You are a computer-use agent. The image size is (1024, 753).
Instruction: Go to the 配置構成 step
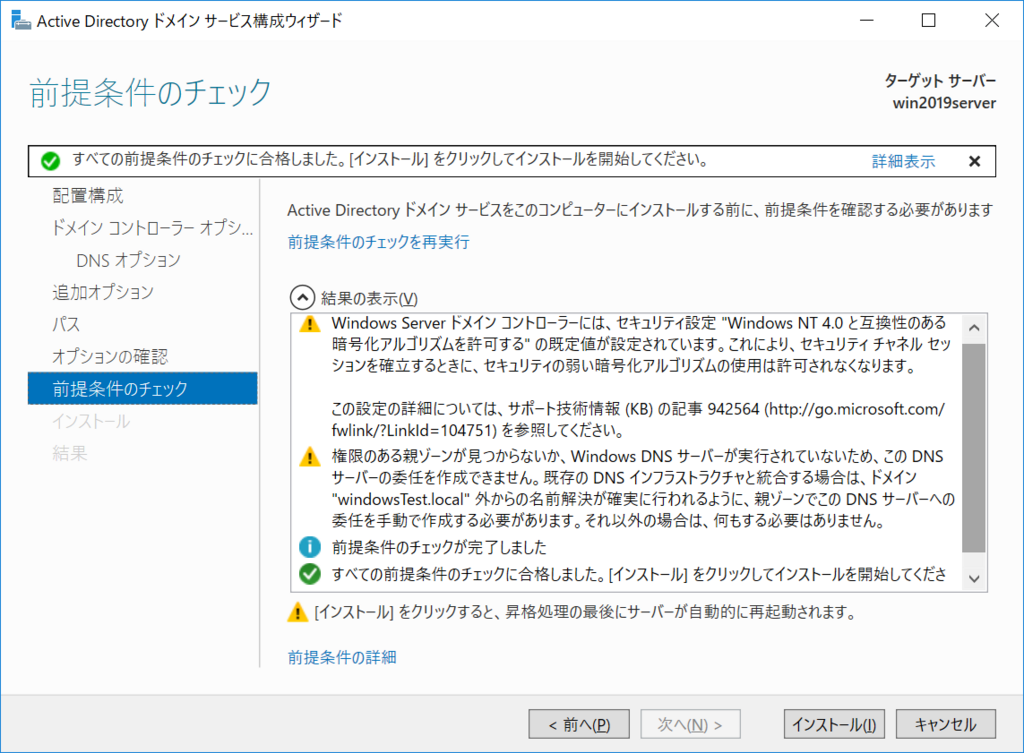coord(88,196)
